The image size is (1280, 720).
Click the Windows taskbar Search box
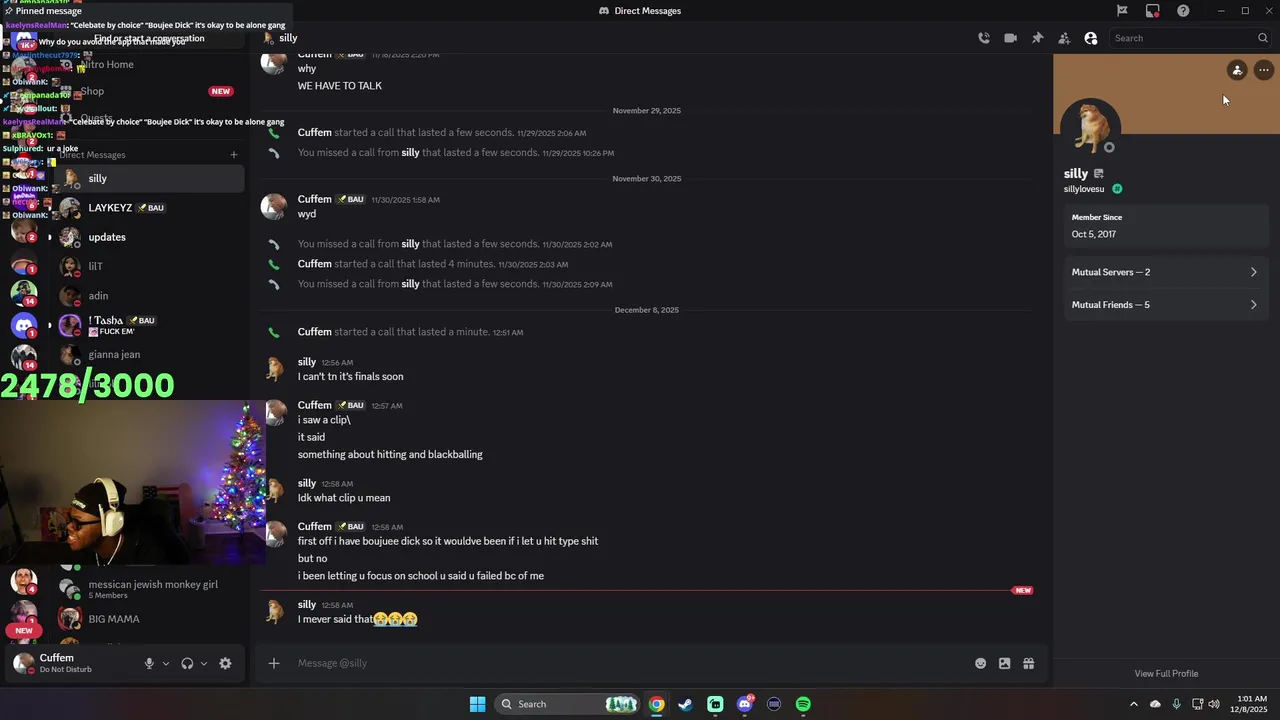tap(567, 704)
